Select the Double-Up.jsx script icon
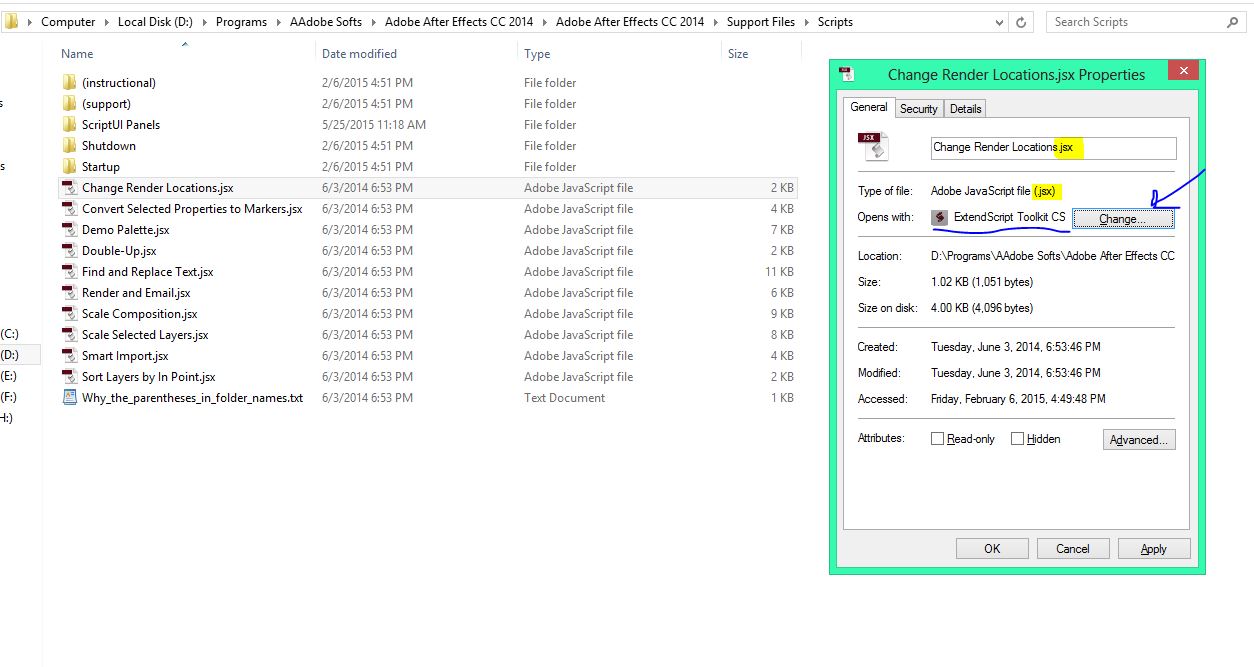The image size is (1254, 667). [x=69, y=250]
